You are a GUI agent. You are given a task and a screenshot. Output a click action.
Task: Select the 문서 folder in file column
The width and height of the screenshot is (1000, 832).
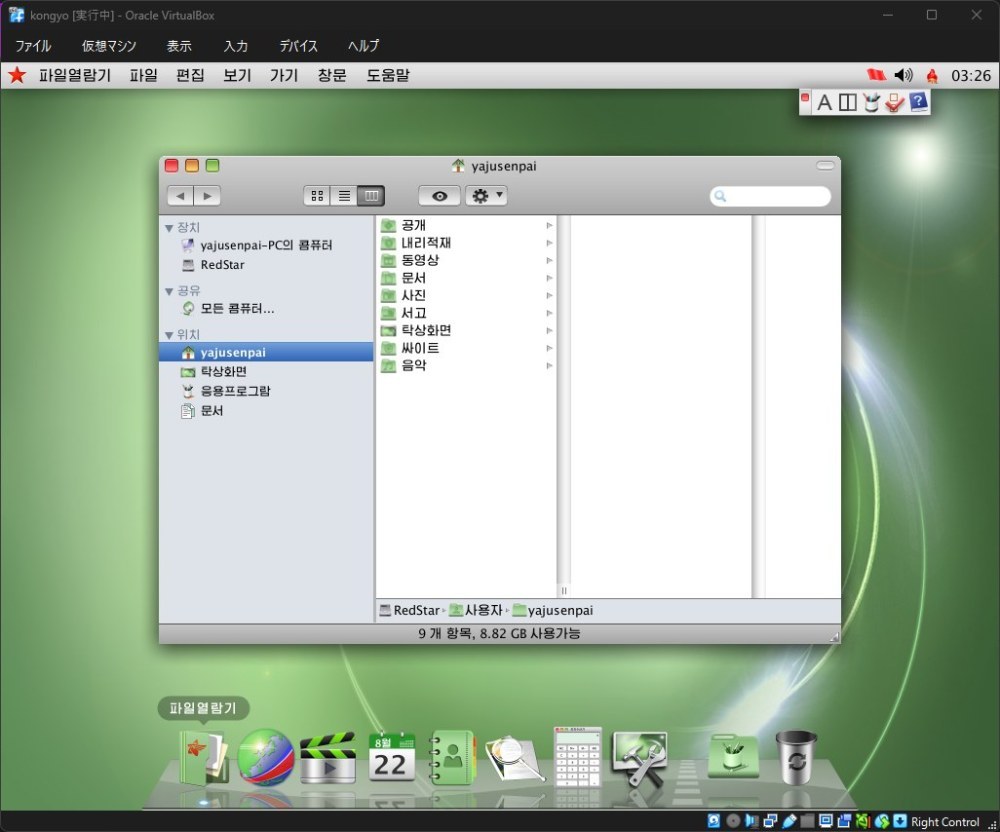click(x=466, y=278)
